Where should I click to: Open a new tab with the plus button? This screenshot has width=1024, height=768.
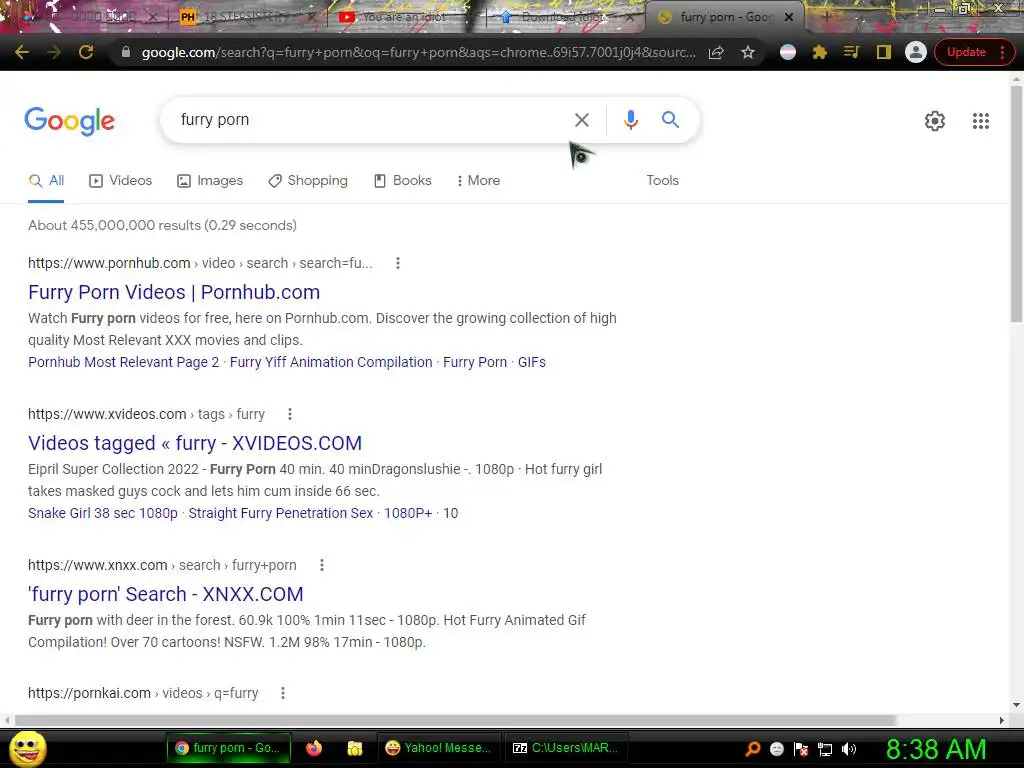(x=827, y=17)
